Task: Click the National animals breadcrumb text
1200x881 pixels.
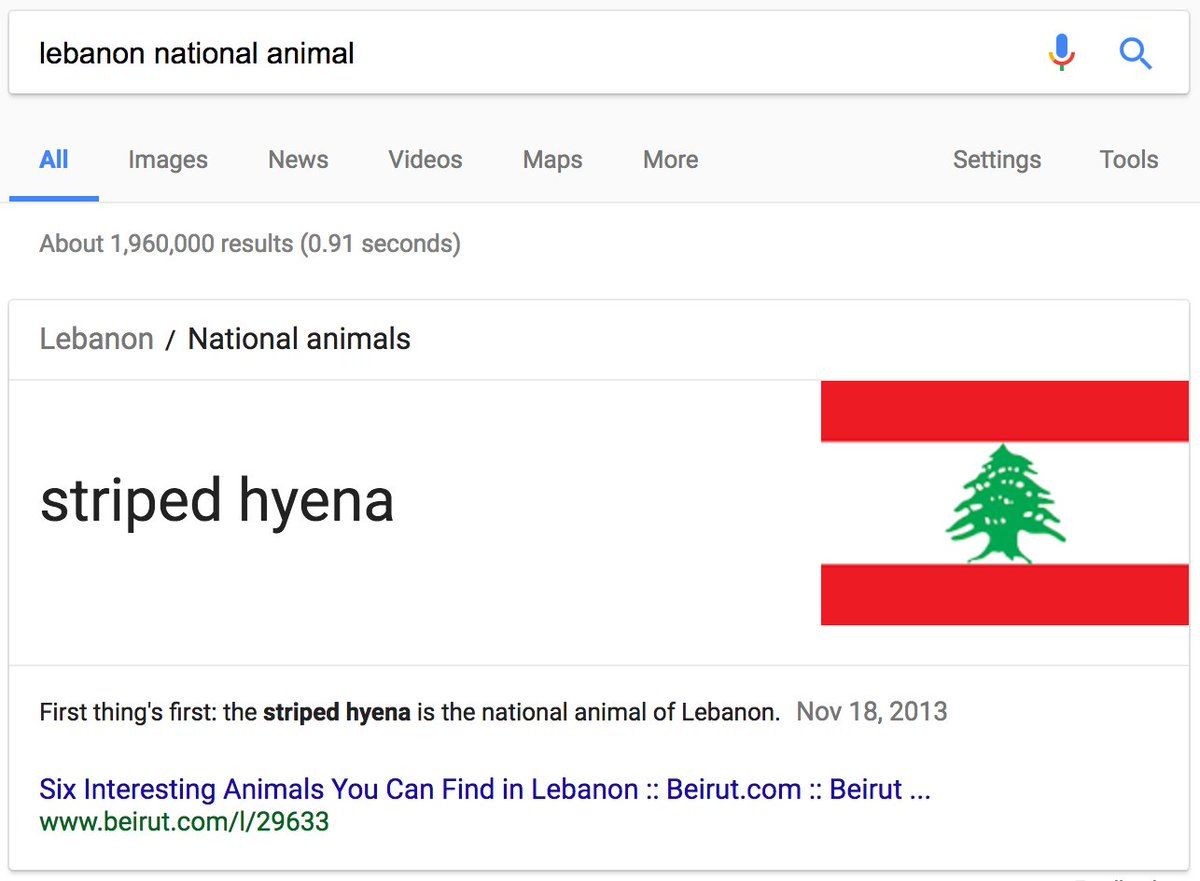Action: point(299,339)
